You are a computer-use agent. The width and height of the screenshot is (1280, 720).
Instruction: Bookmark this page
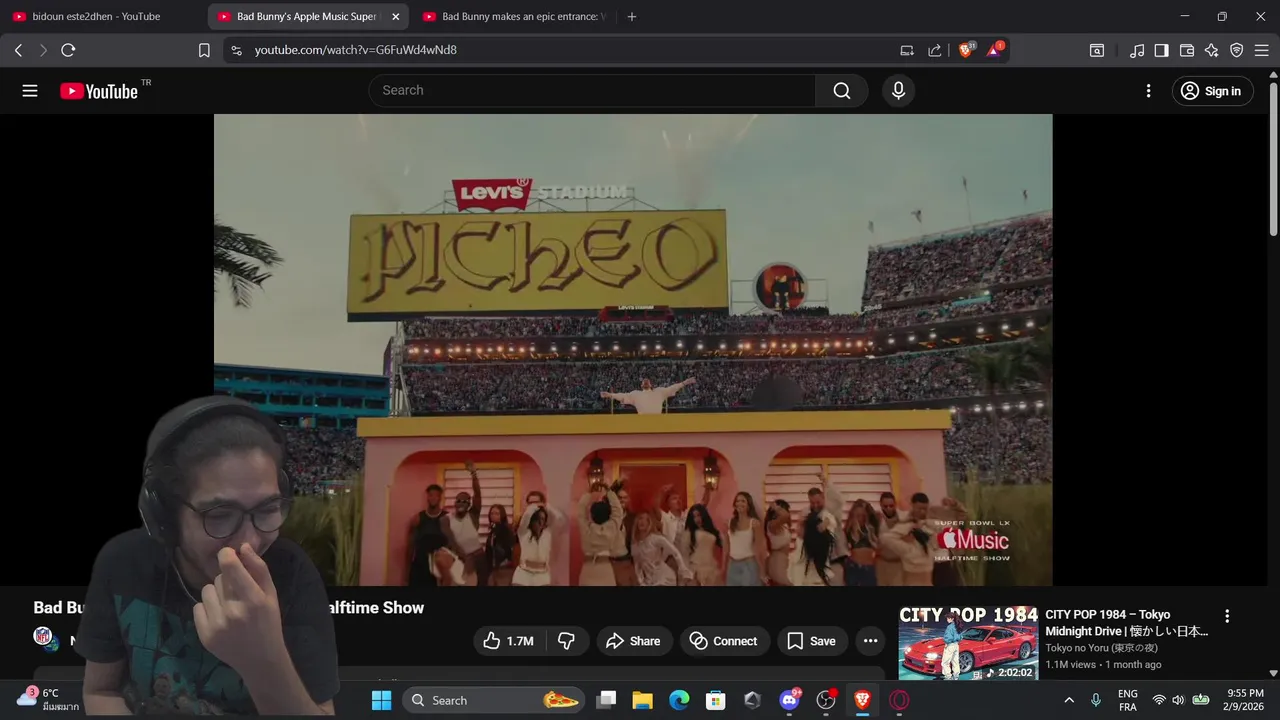(x=204, y=50)
